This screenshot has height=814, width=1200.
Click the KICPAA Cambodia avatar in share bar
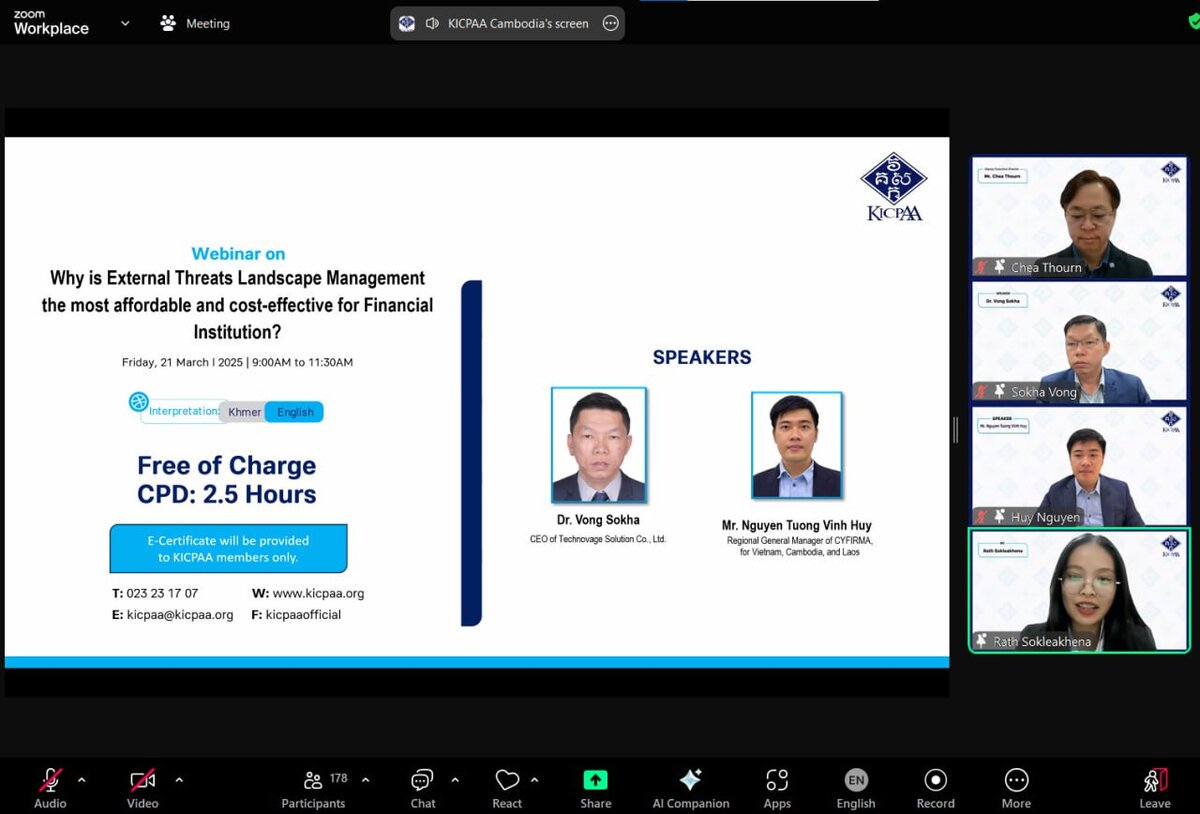(x=406, y=23)
